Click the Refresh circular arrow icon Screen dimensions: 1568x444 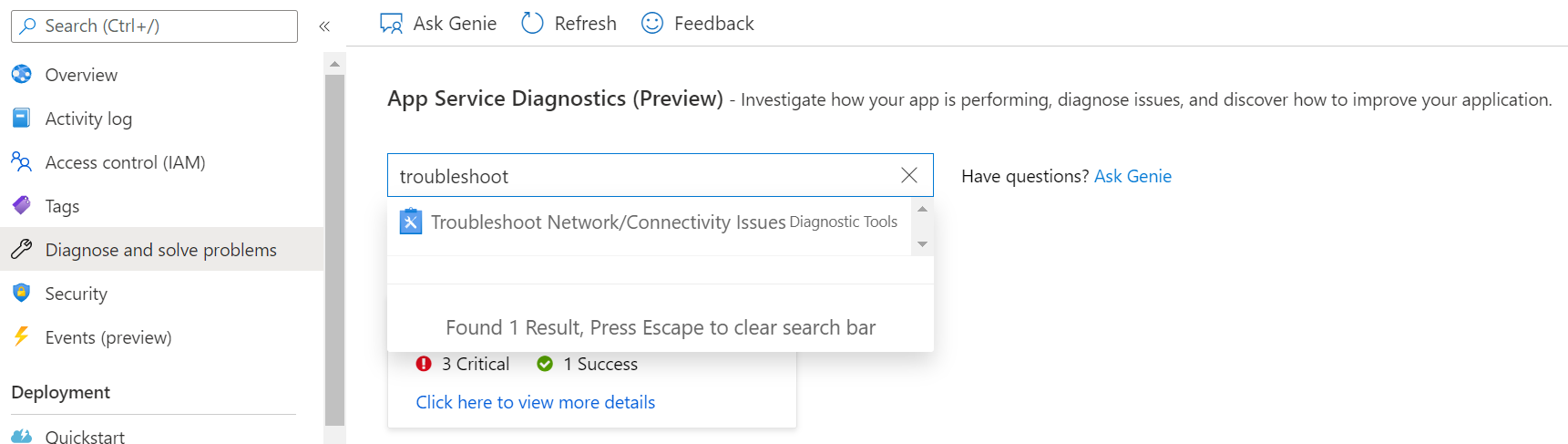pos(532,24)
